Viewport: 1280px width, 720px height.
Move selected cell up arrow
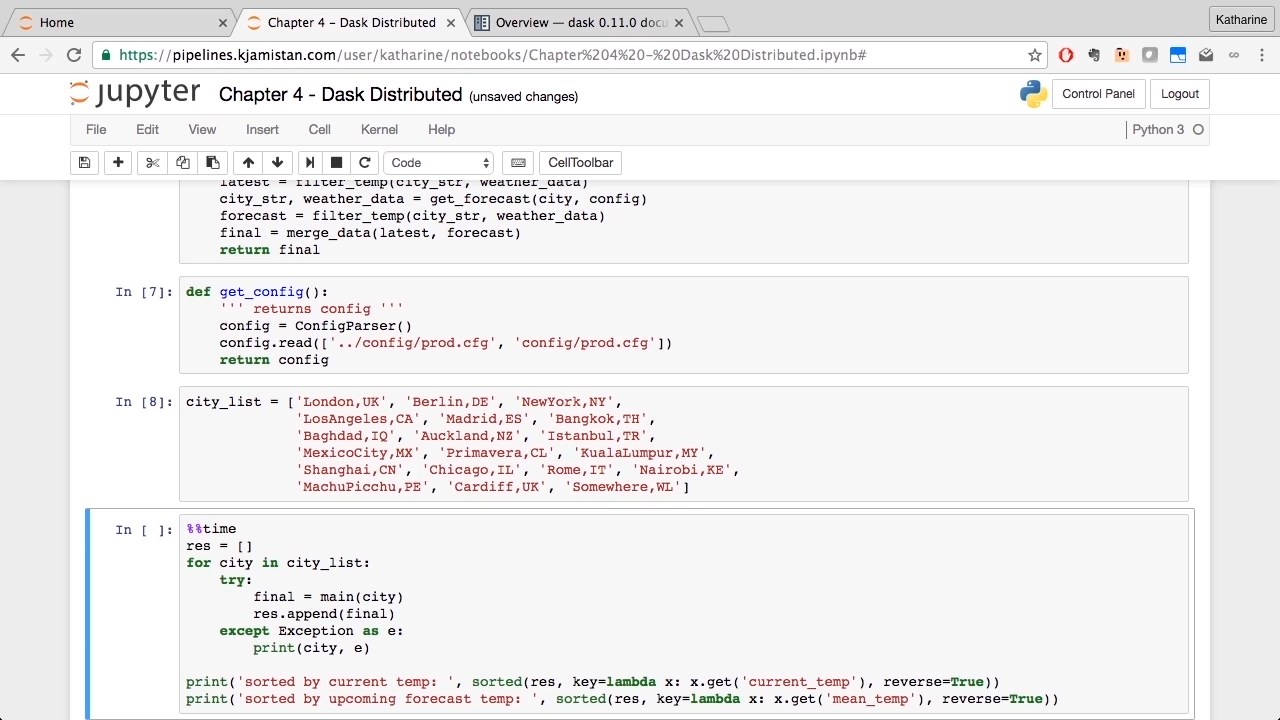click(248, 163)
